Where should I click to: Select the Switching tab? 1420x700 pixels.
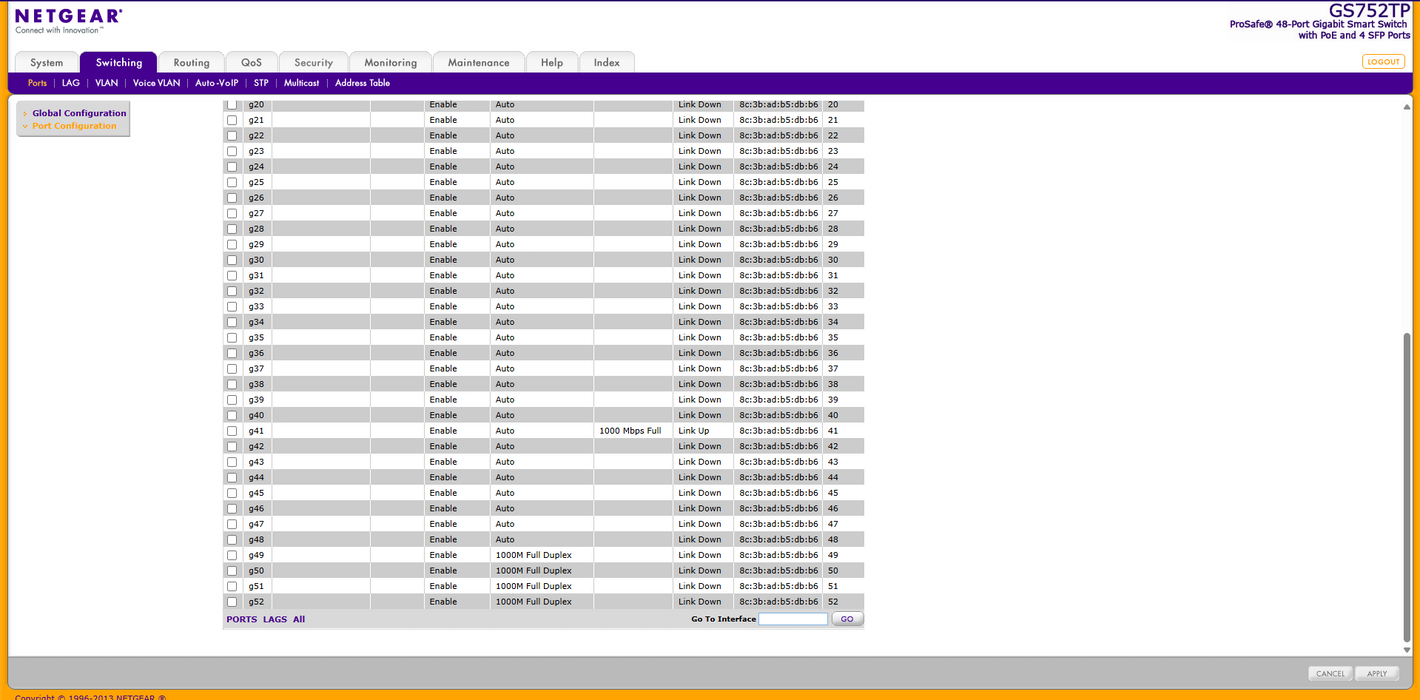pos(119,62)
